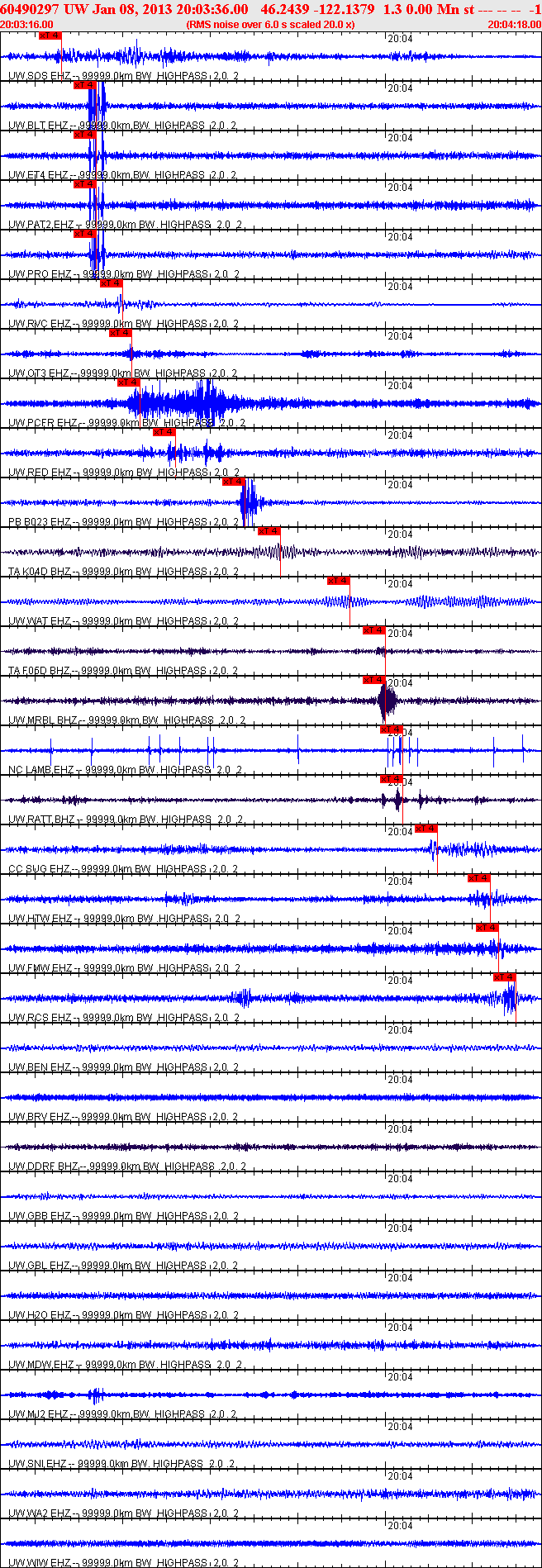Click the UW.GBL EHZ station label
The image size is (542, 1568).
click(x=40, y=1266)
